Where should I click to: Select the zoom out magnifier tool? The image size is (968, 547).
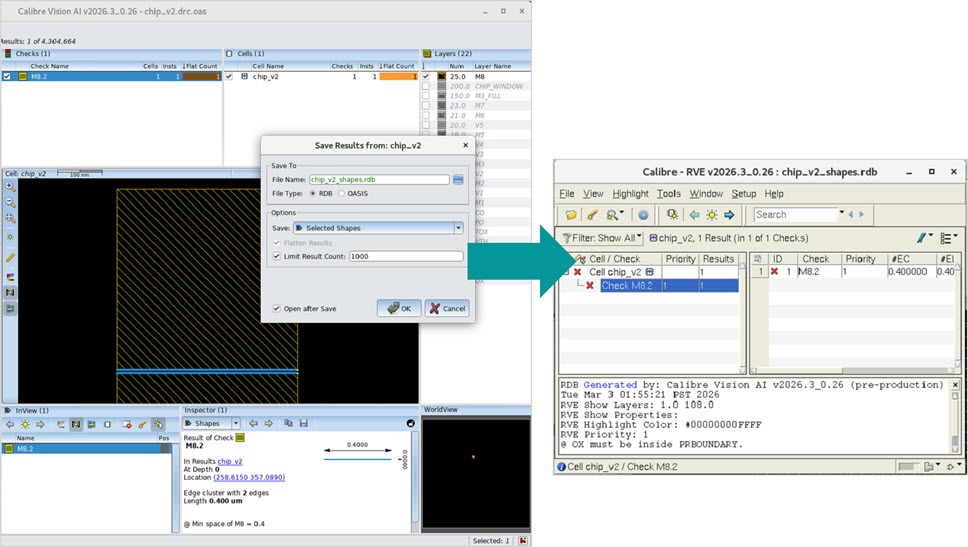point(10,202)
